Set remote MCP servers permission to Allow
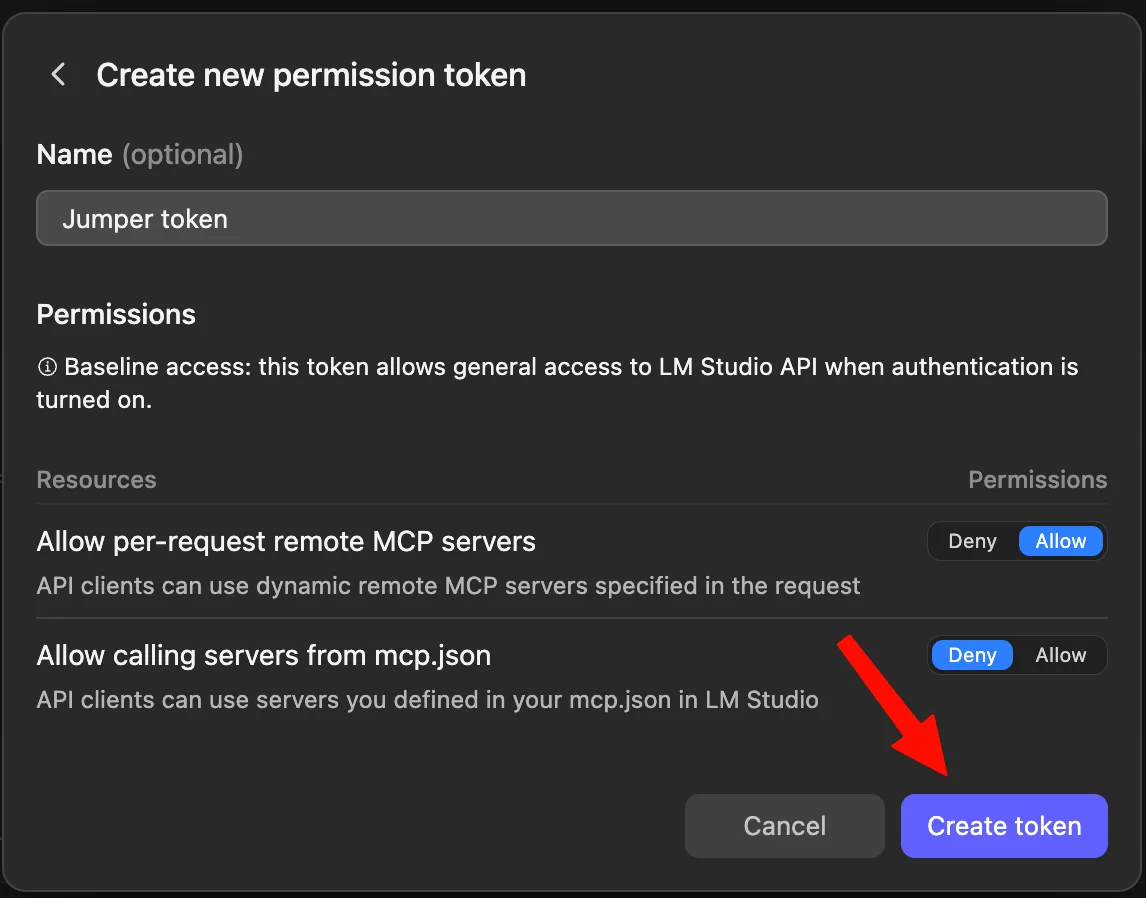 (x=1060, y=541)
